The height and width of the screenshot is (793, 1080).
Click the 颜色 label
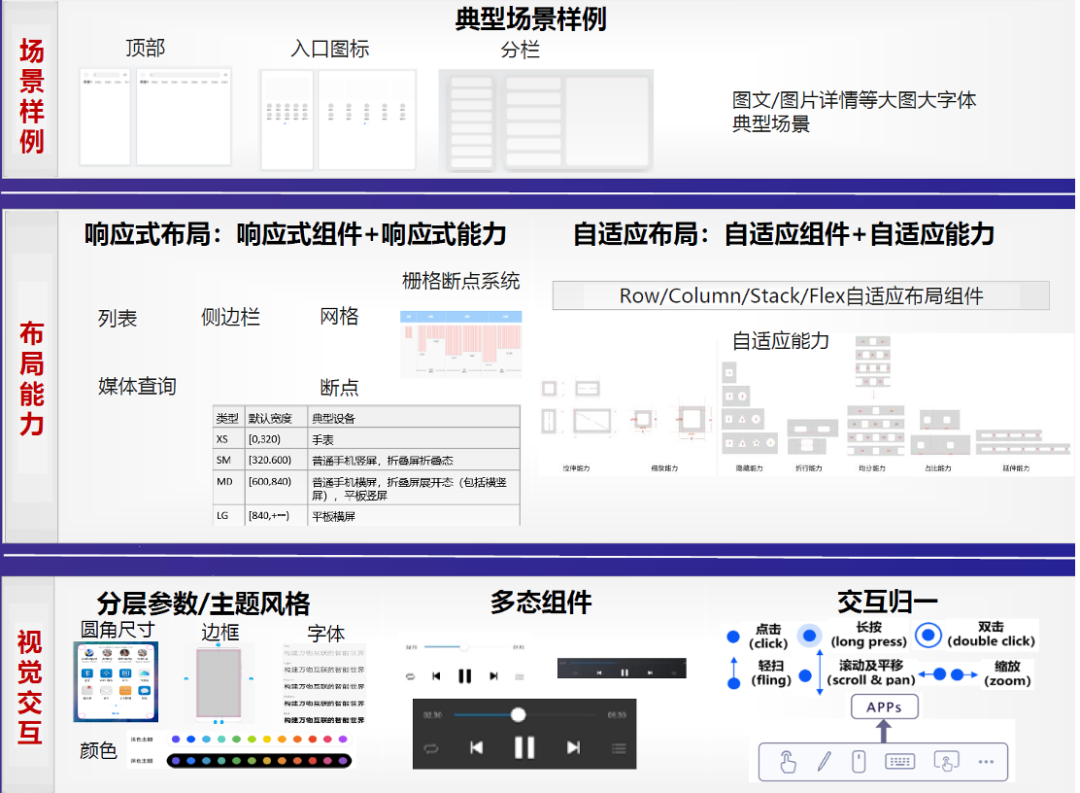(98, 750)
